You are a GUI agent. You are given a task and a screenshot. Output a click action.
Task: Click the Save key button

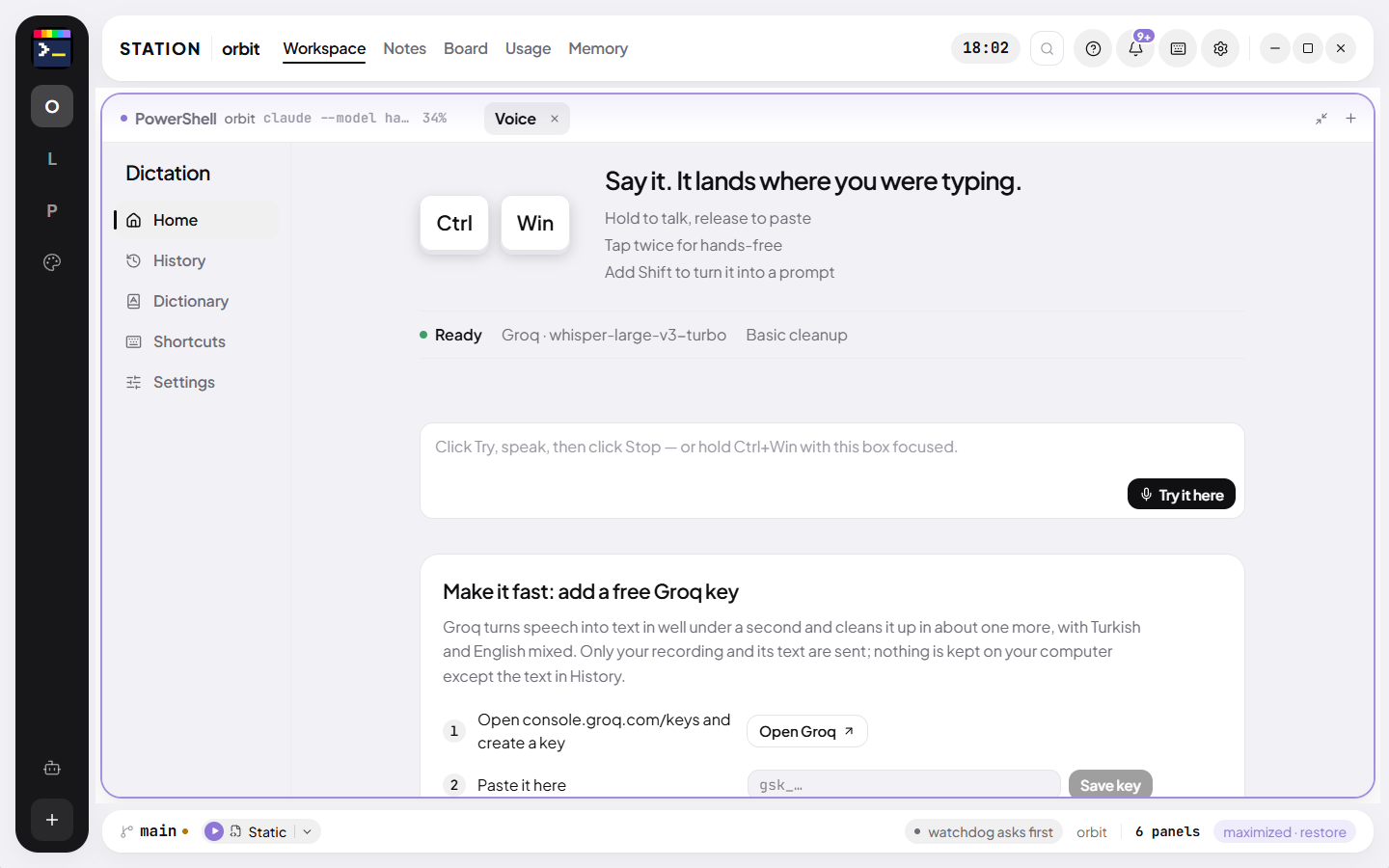[1110, 785]
